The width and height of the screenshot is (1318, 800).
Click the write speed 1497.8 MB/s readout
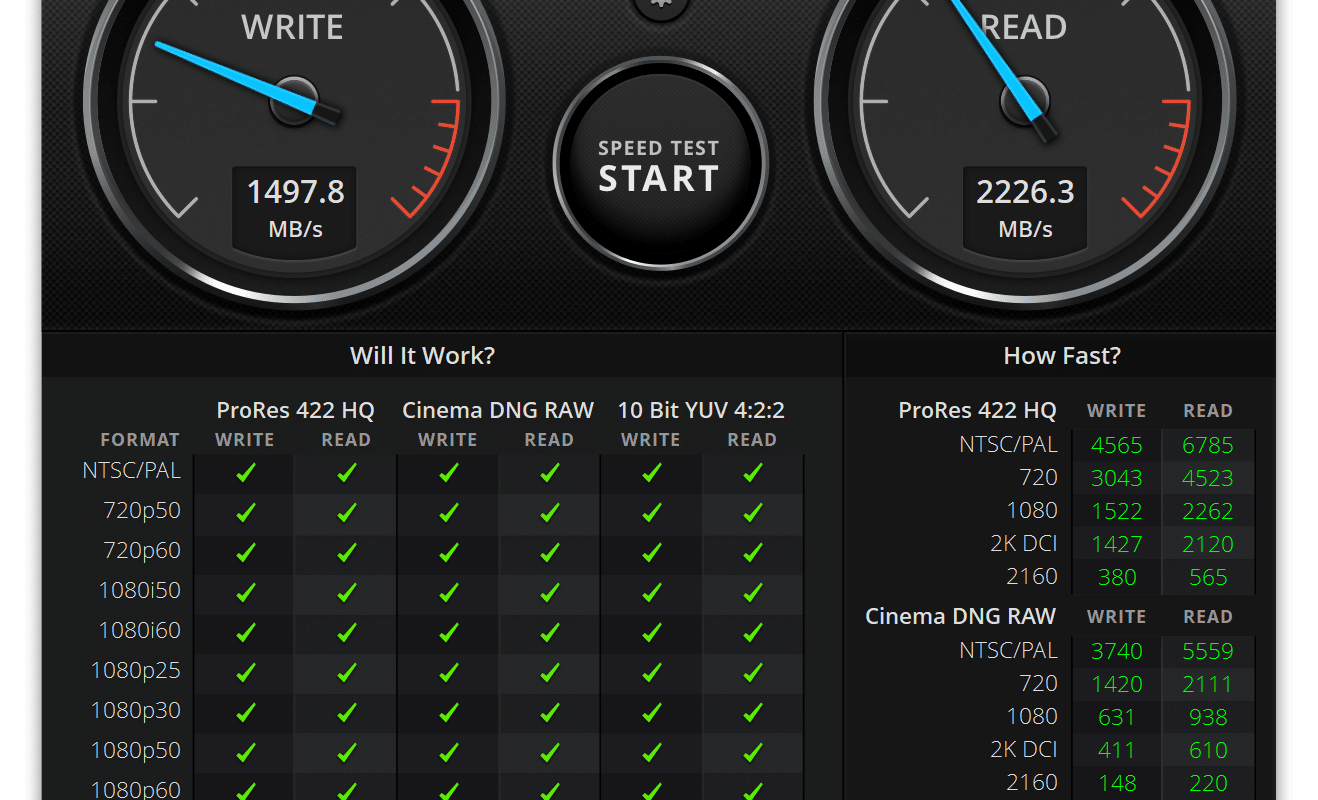[296, 209]
